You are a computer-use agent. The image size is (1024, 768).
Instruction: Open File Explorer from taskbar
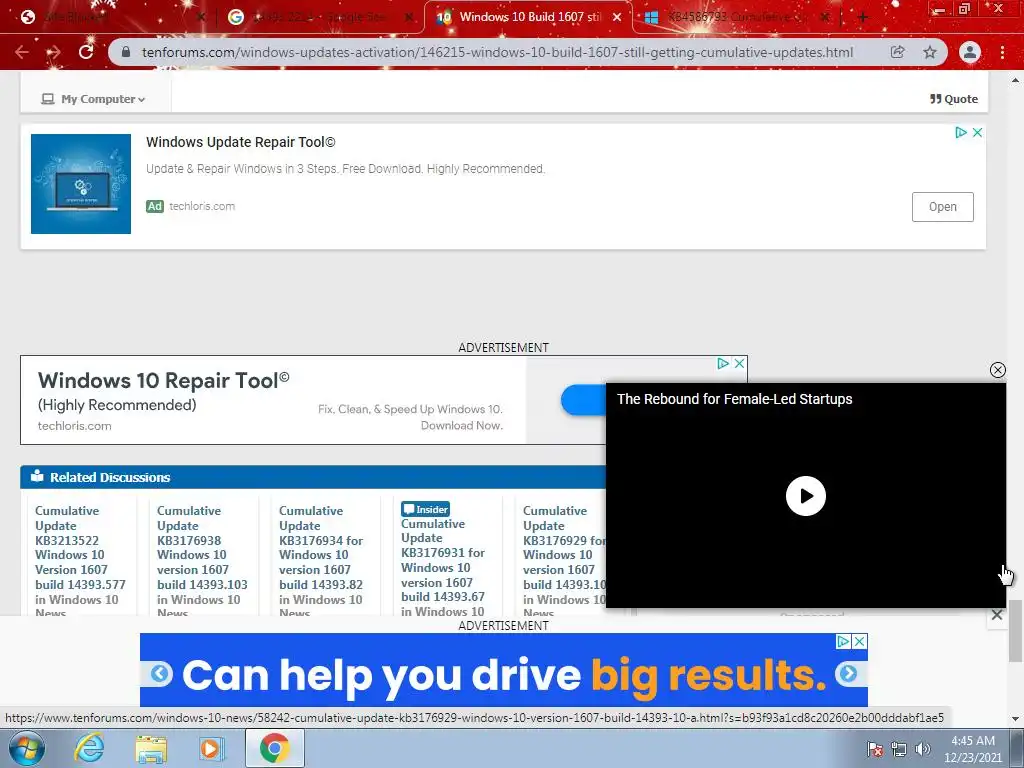click(151, 748)
